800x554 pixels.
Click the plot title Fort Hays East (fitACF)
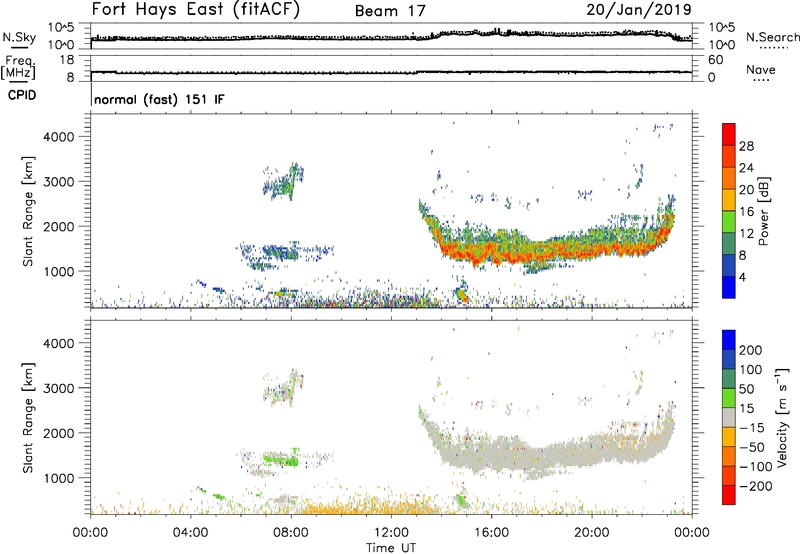pos(196,10)
